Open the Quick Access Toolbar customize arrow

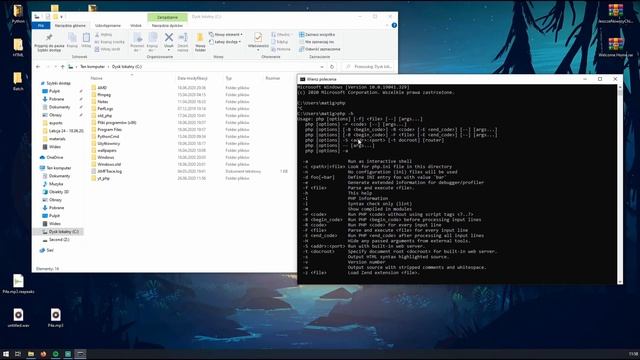pos(62,17)
